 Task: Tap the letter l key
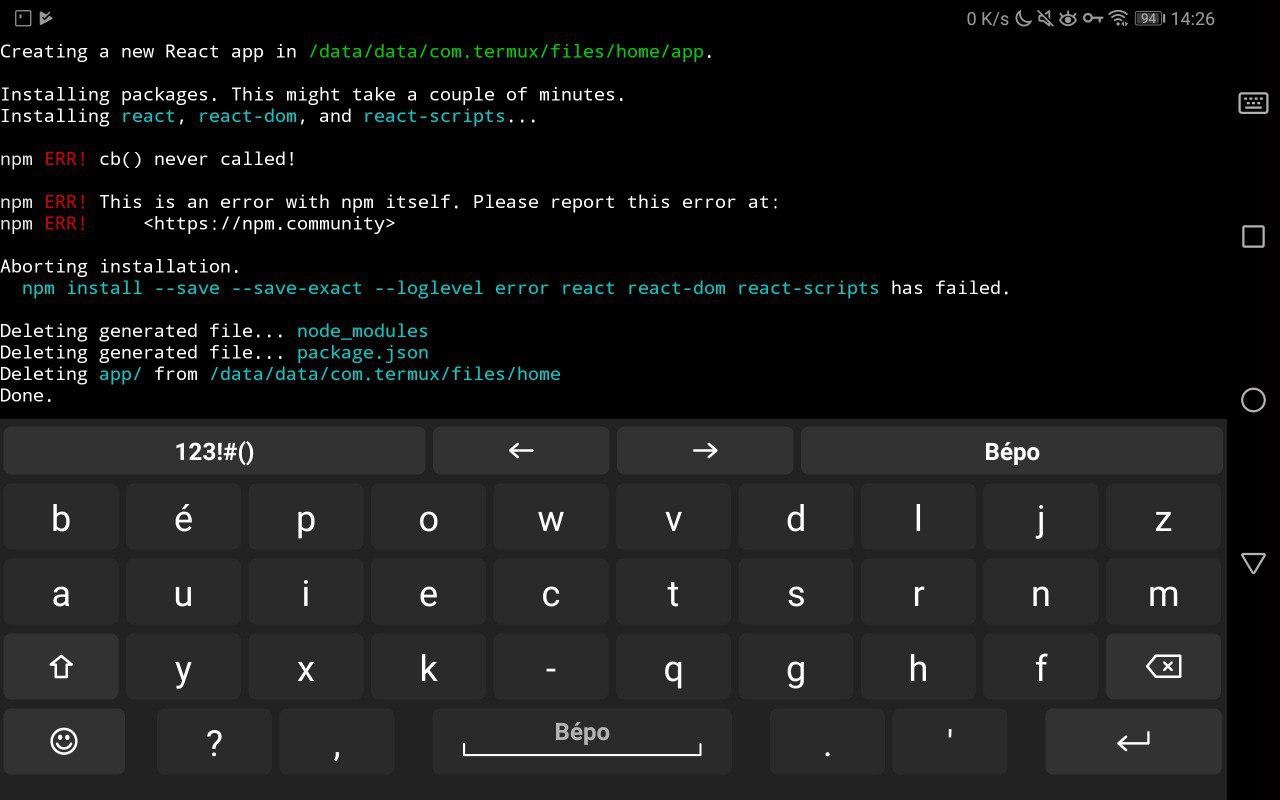(918, 519)
